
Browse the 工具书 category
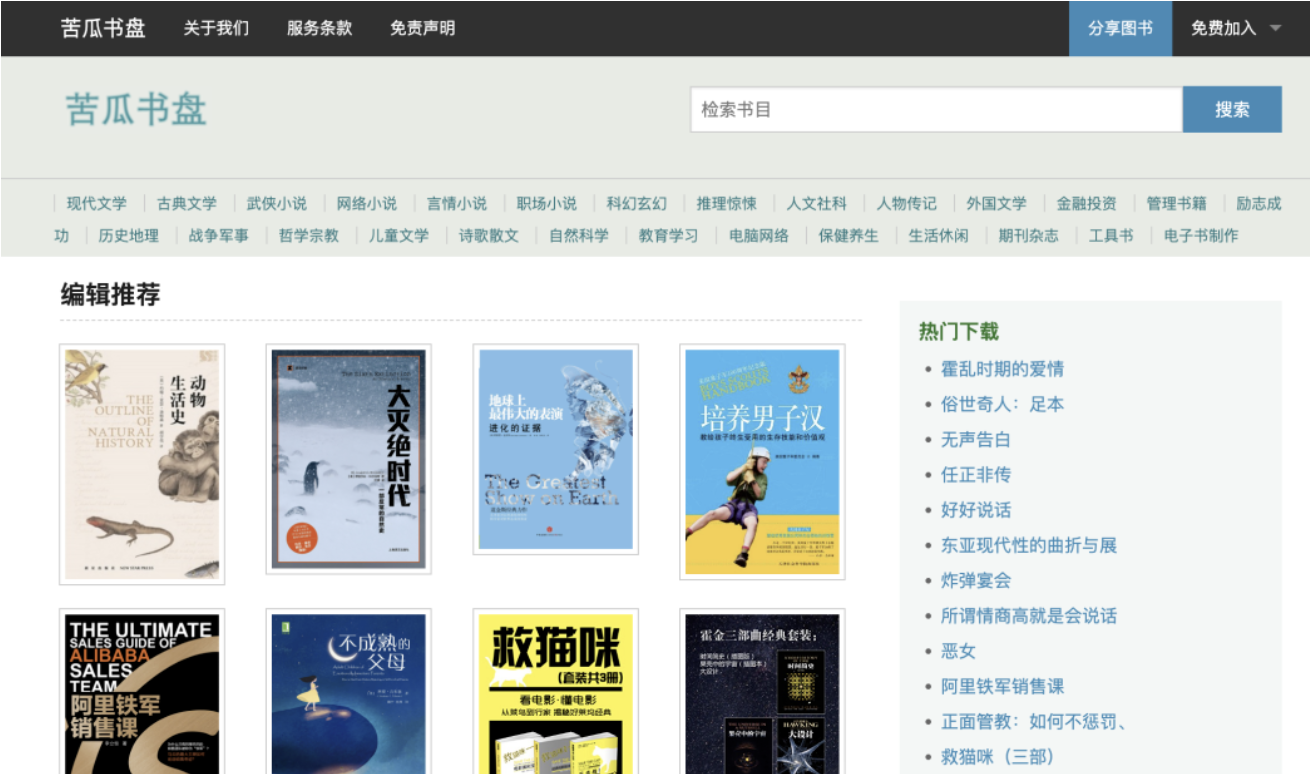click(x=1111, y=235)
